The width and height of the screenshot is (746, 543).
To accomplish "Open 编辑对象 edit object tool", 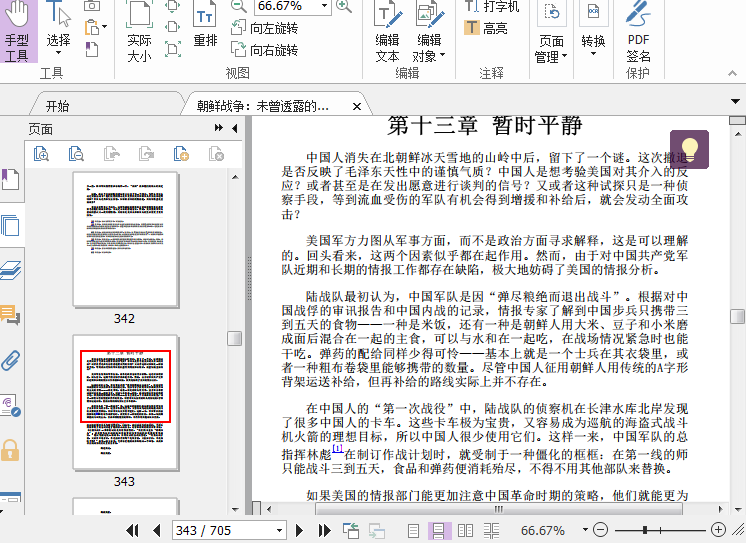I will point(429,31).
